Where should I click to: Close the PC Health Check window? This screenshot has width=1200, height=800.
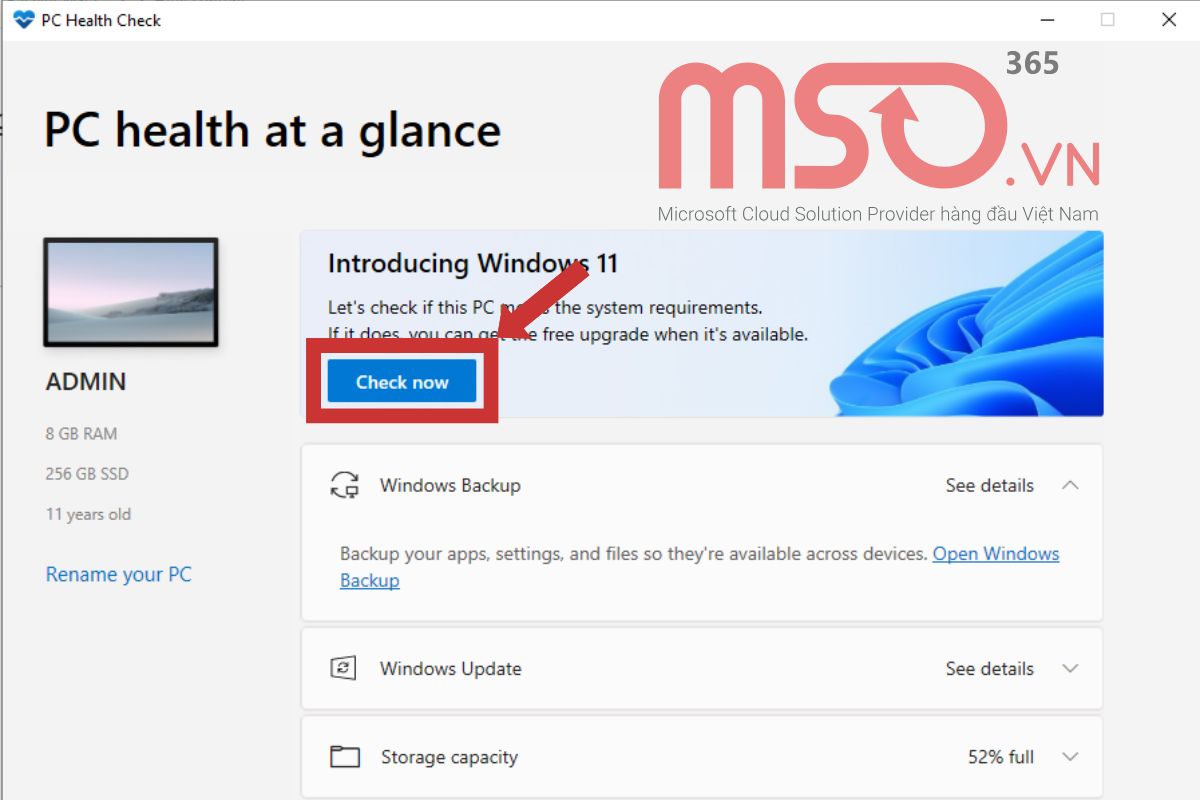[x=1169, y=20]
